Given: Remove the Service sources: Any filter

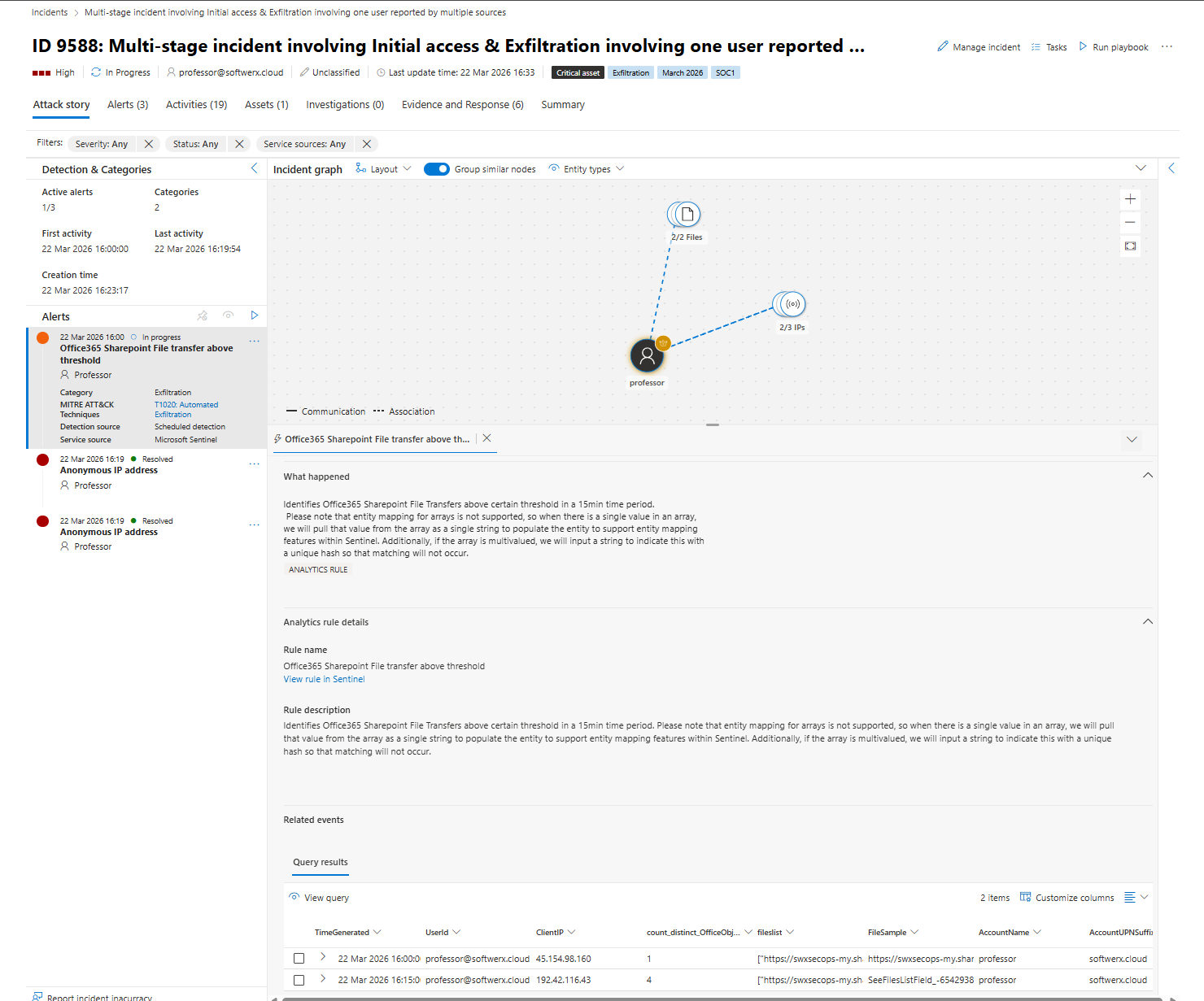Looking at the screenshot, I should click(x=367, y=144).
